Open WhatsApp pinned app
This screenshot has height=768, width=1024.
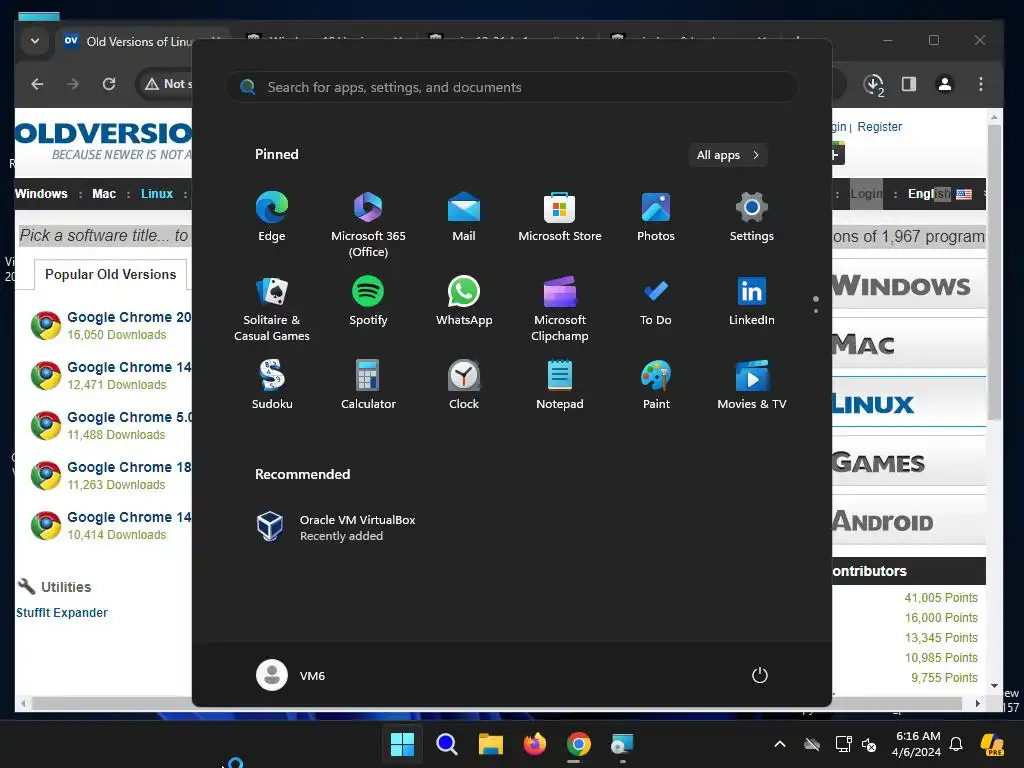464,301
